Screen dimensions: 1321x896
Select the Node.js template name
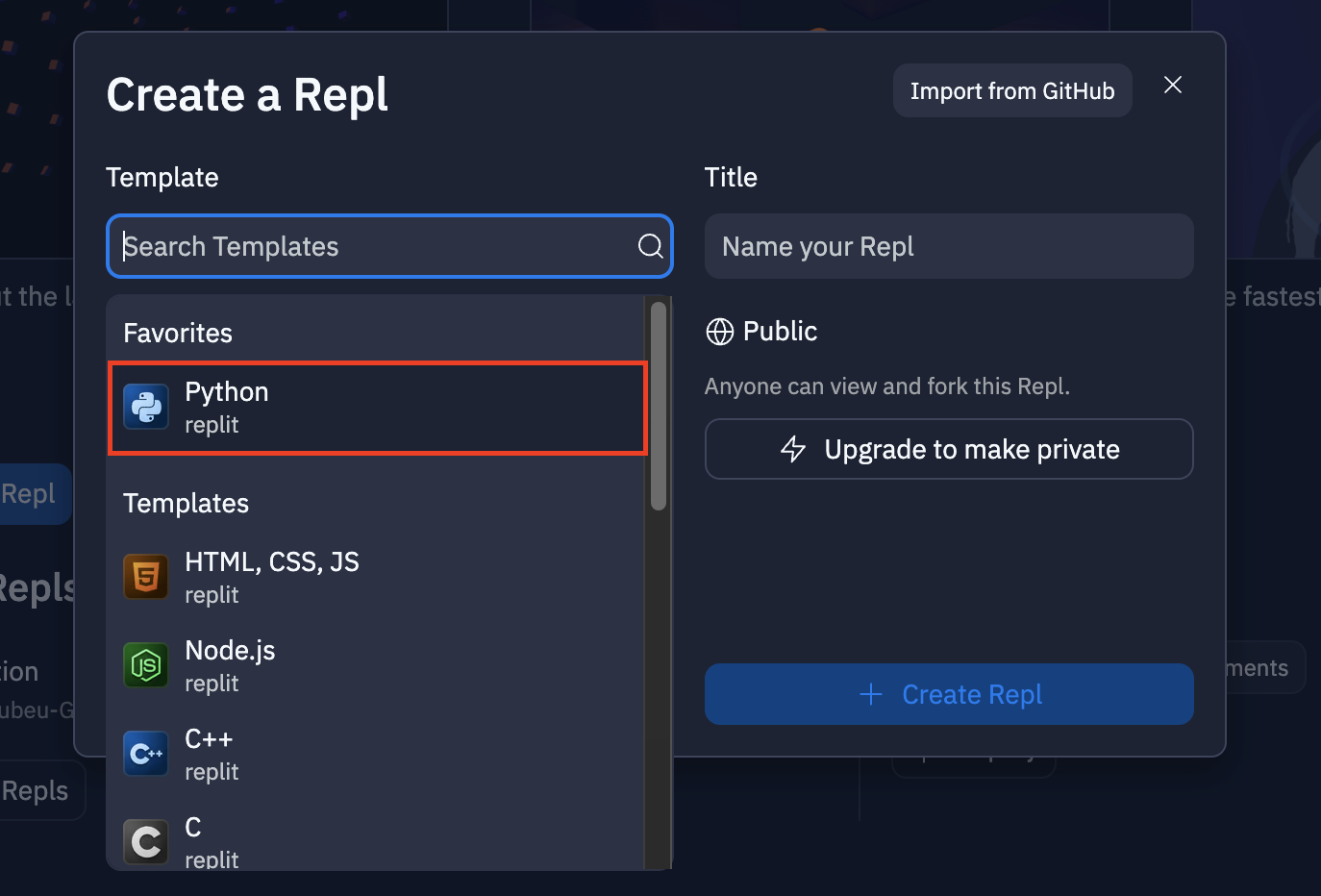[x=230, y=651]
